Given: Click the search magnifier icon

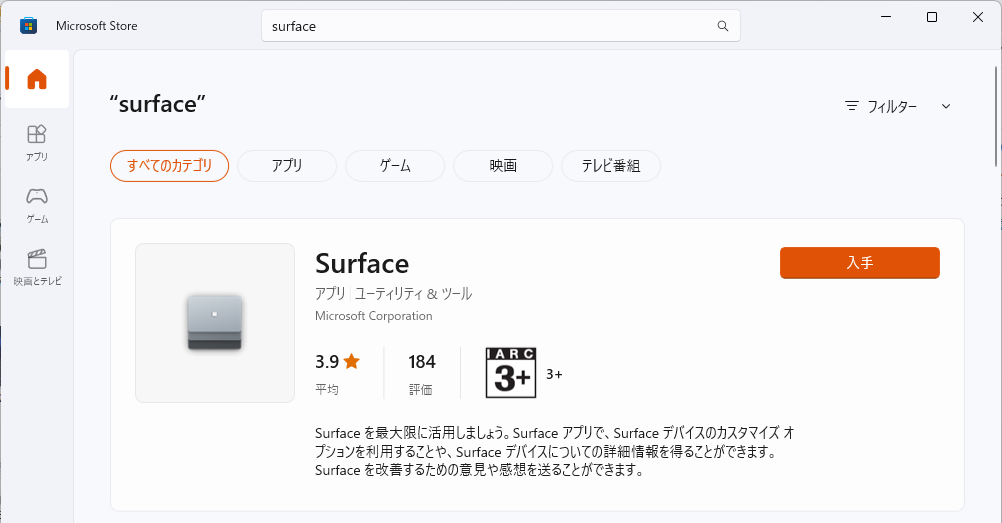Looking at the screenshot, I should coord(723,26).
